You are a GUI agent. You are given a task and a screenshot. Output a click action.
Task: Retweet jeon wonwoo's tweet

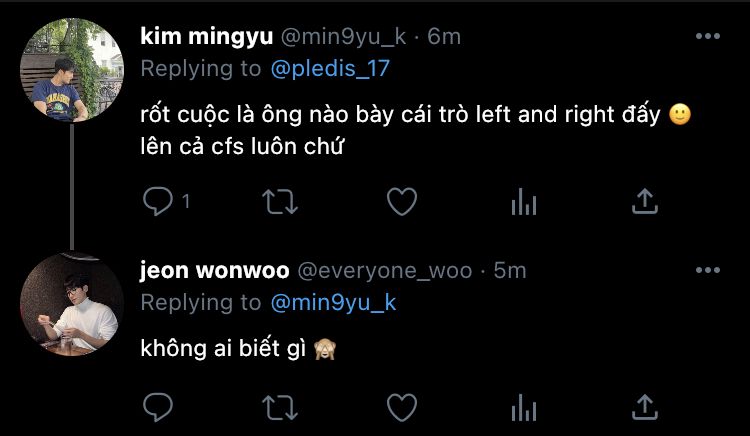[x=280, y=407]
